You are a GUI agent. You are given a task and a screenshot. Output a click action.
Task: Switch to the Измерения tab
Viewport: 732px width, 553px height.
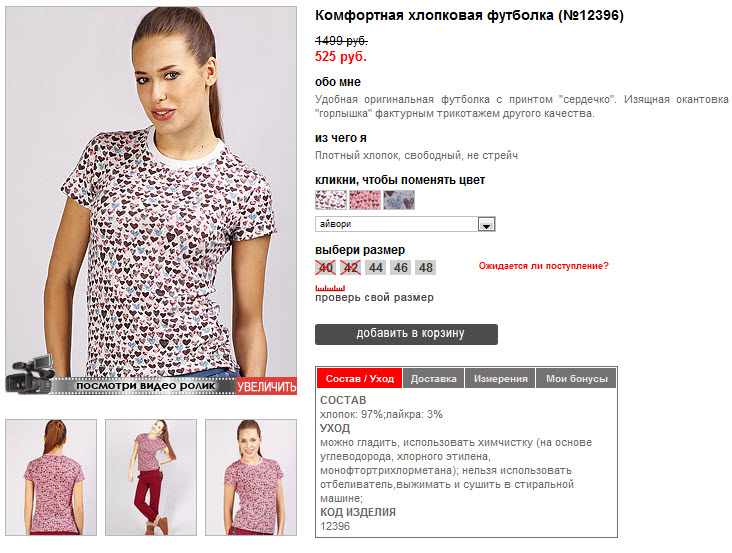(500, 378)
